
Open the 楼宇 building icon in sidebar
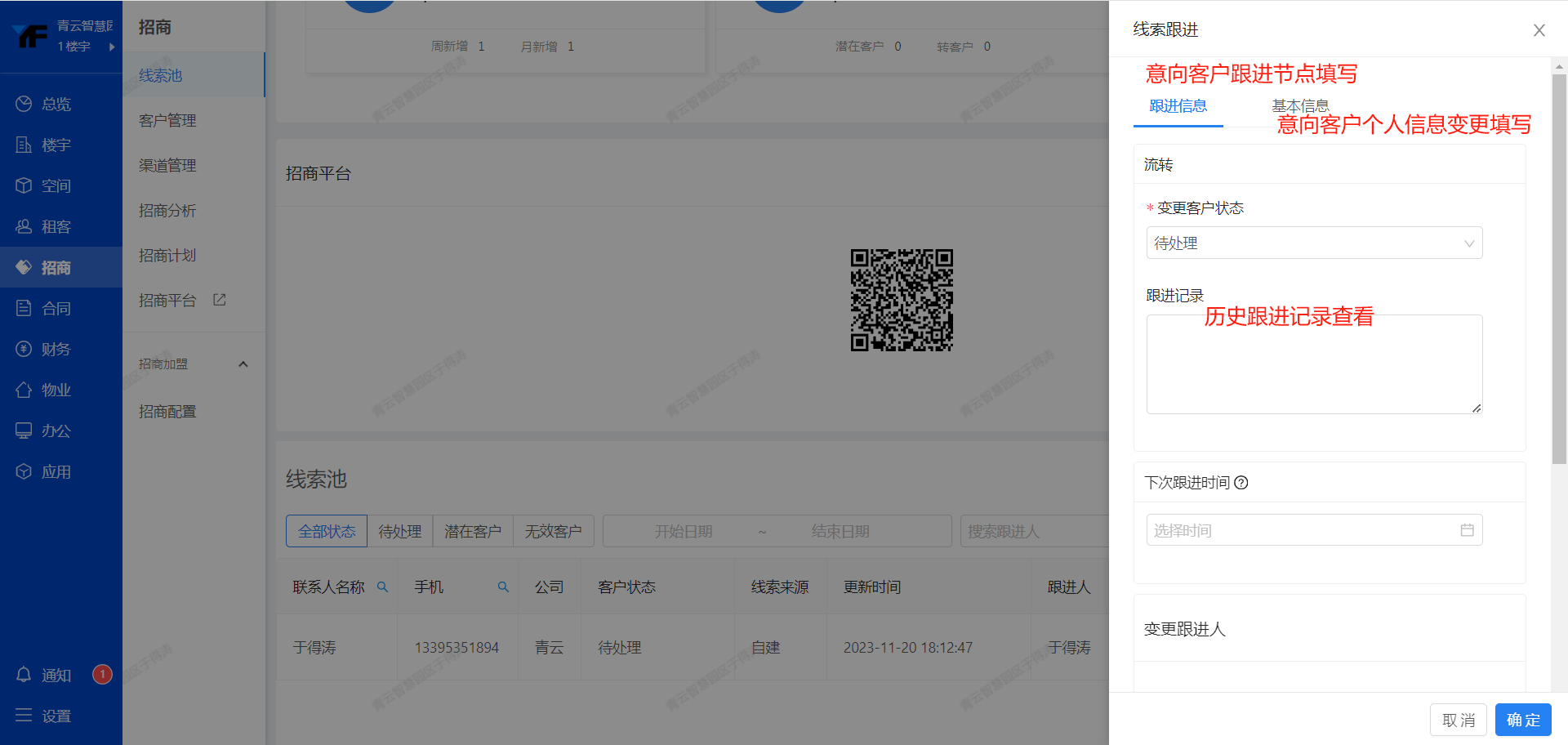tap(24, 145)
